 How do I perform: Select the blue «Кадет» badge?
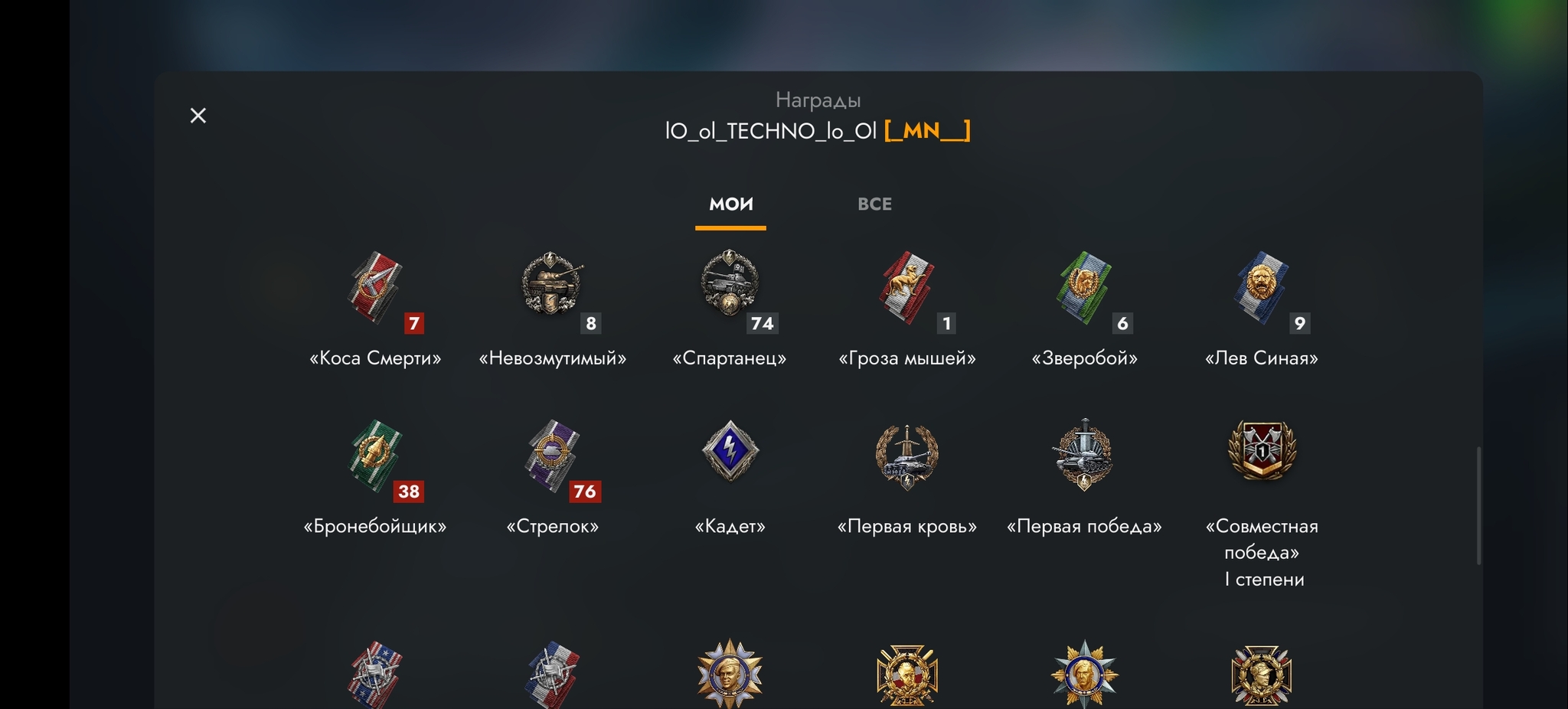[730, 451]
